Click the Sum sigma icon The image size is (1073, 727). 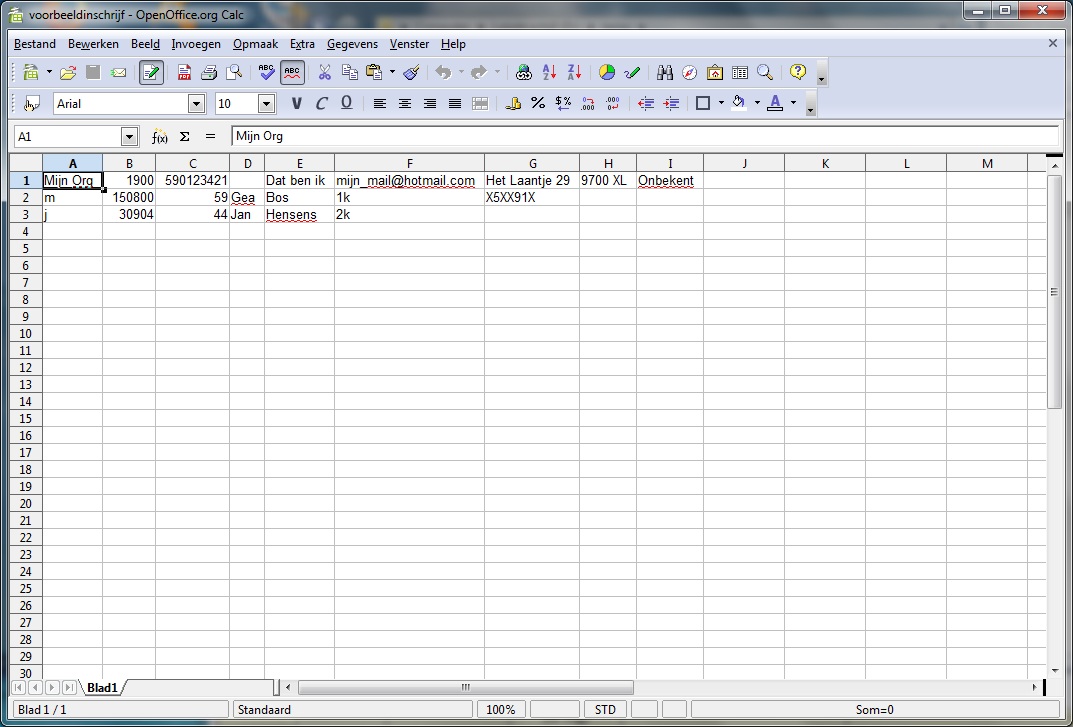tap(185, 137)
